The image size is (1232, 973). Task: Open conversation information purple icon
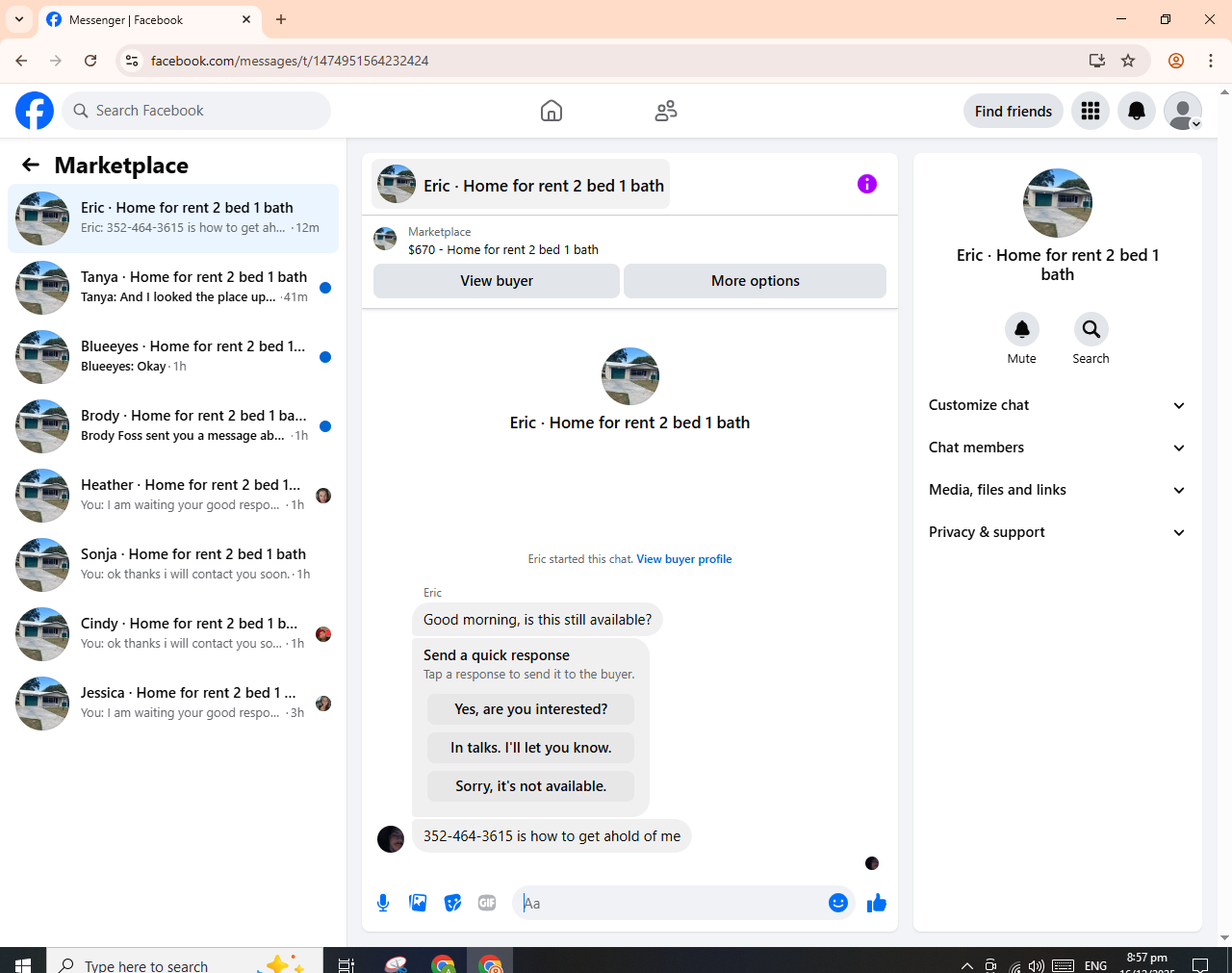867,184
